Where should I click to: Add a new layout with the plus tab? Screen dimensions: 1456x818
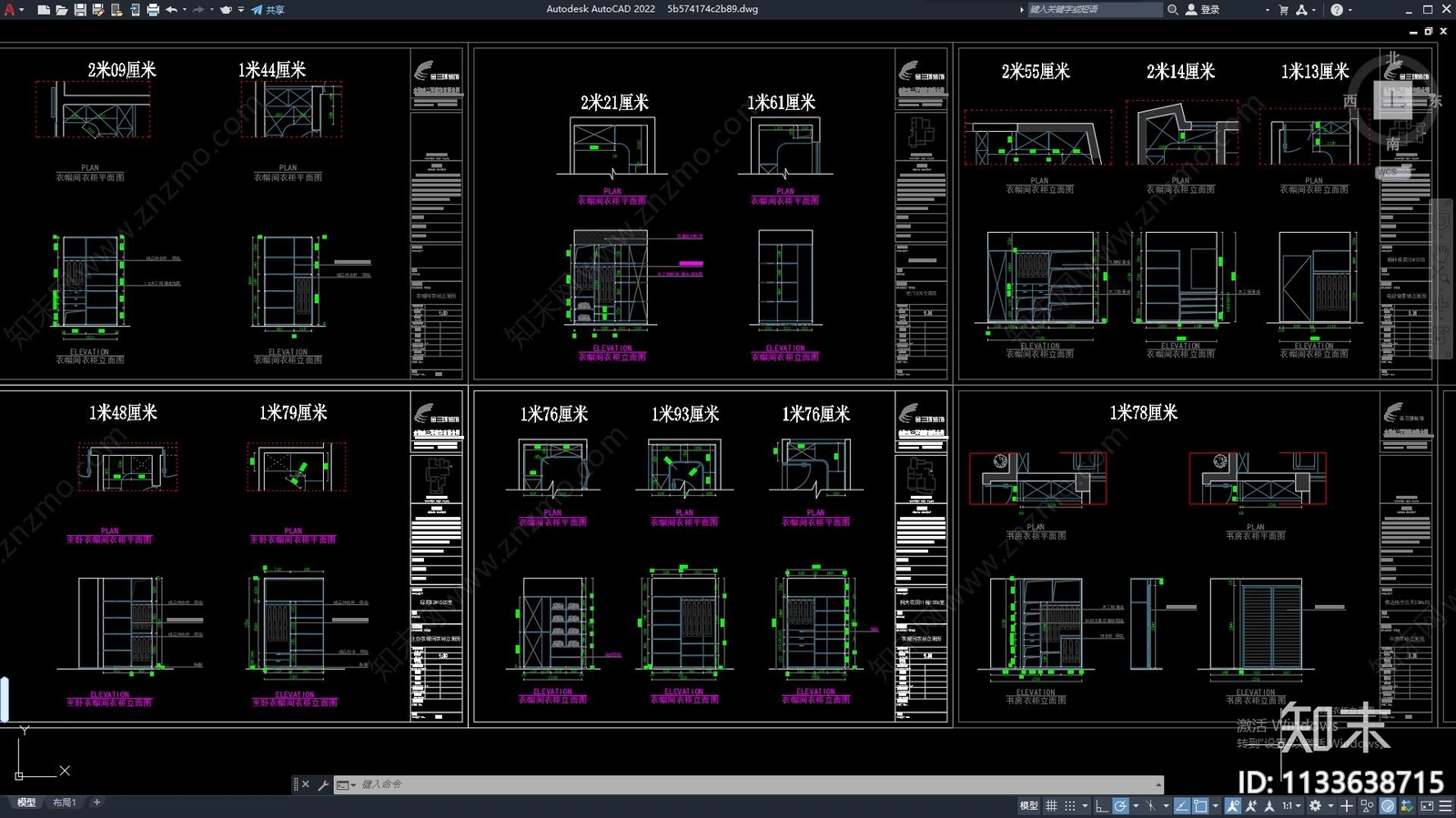coord(96,803)
